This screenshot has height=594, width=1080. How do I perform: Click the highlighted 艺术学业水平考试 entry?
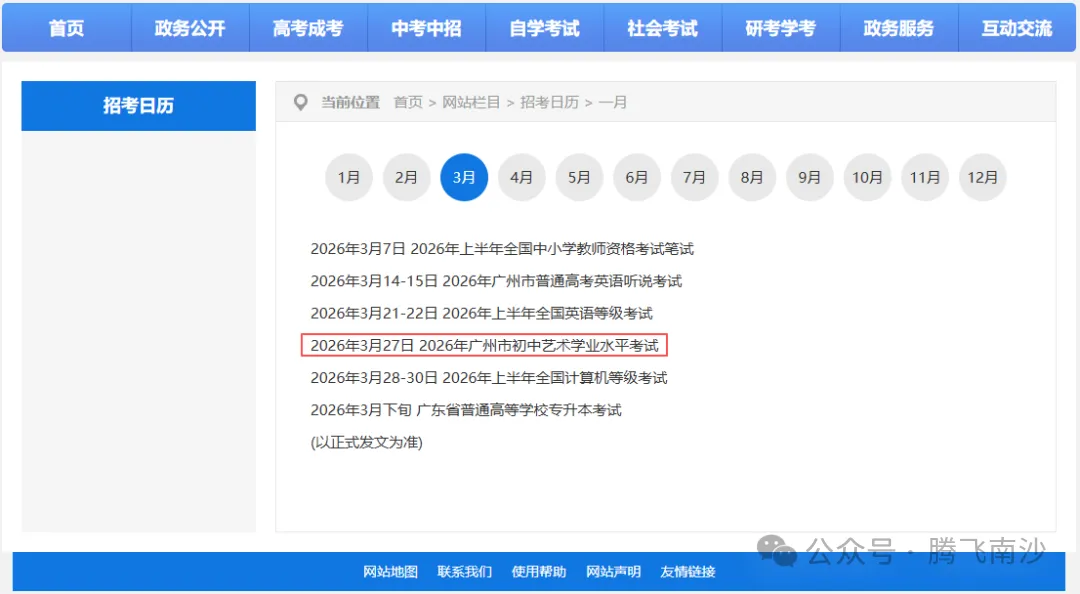click(x=485, y=345)
